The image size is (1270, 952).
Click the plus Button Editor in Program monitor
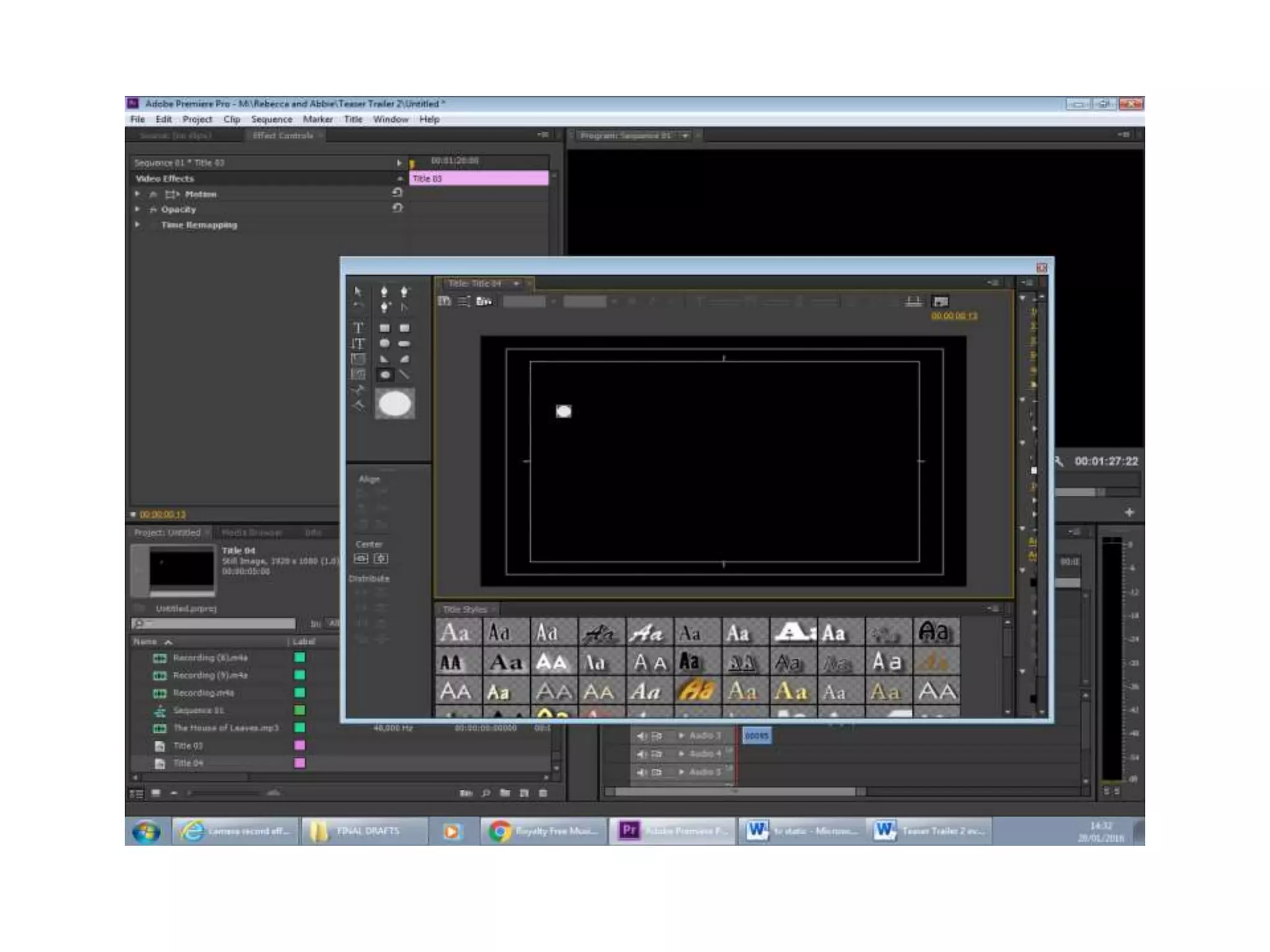pyautogui.click(x=1129, y=513)
